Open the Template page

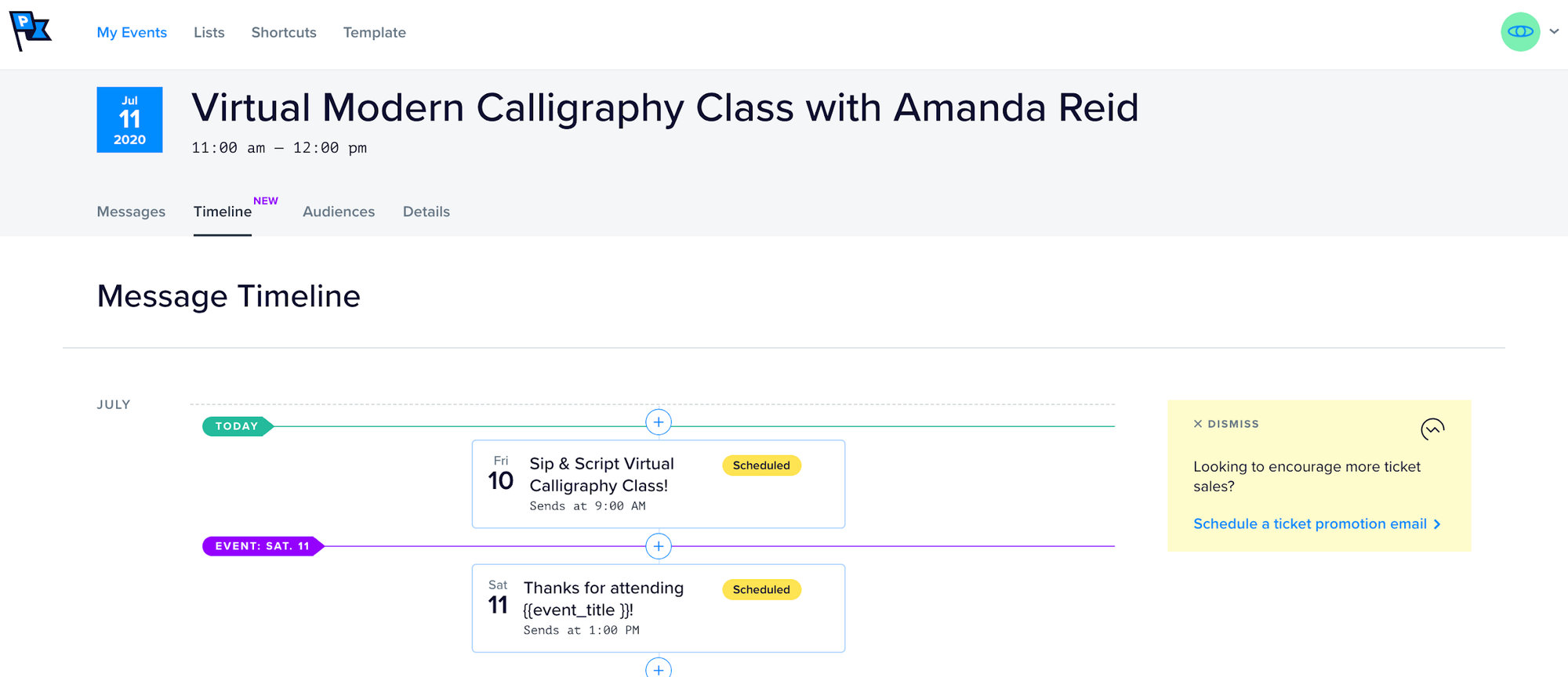pos(375,33)
